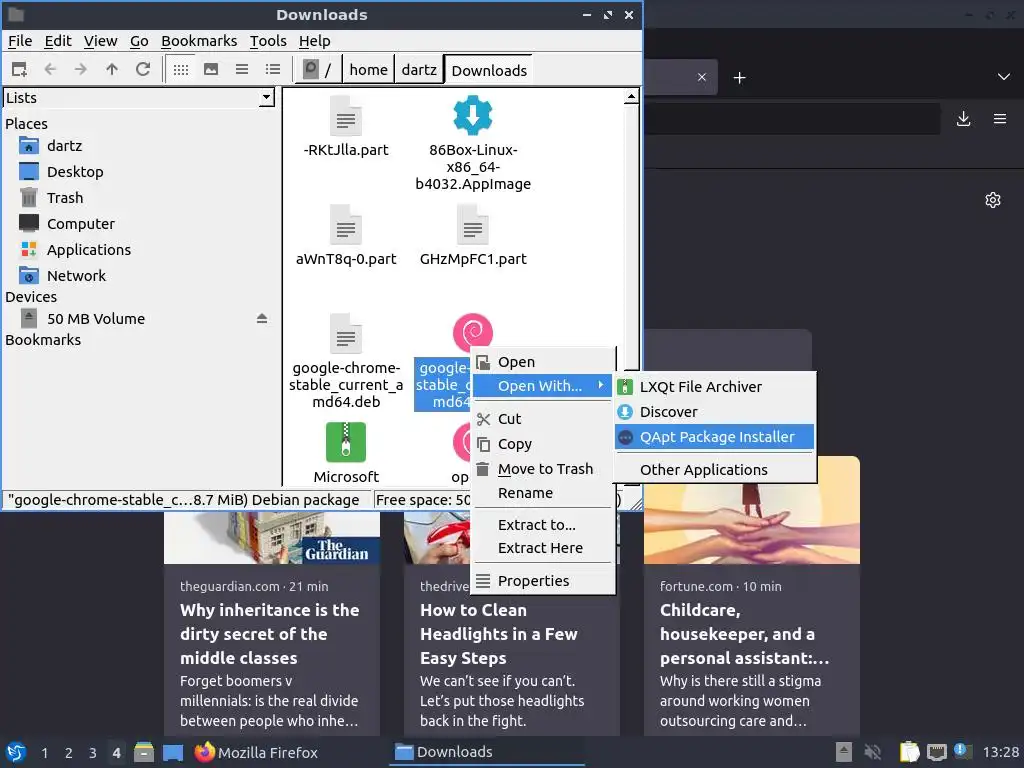Switch to virtual desktop 2

[x=69, y=753]
